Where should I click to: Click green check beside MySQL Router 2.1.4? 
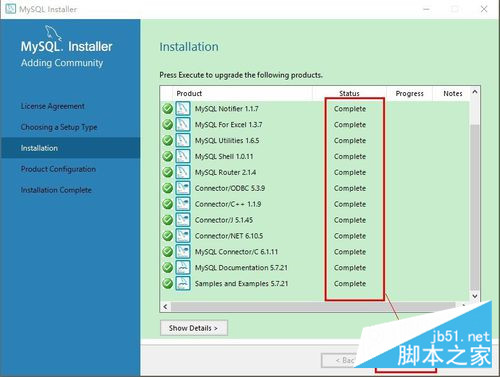(x=167, y=172)
